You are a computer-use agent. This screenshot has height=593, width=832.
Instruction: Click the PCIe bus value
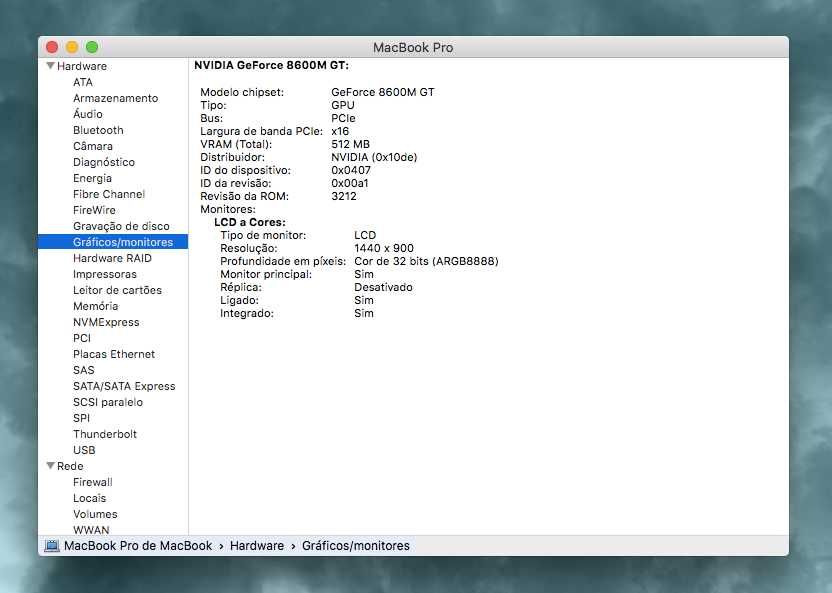tap(343, 118)
